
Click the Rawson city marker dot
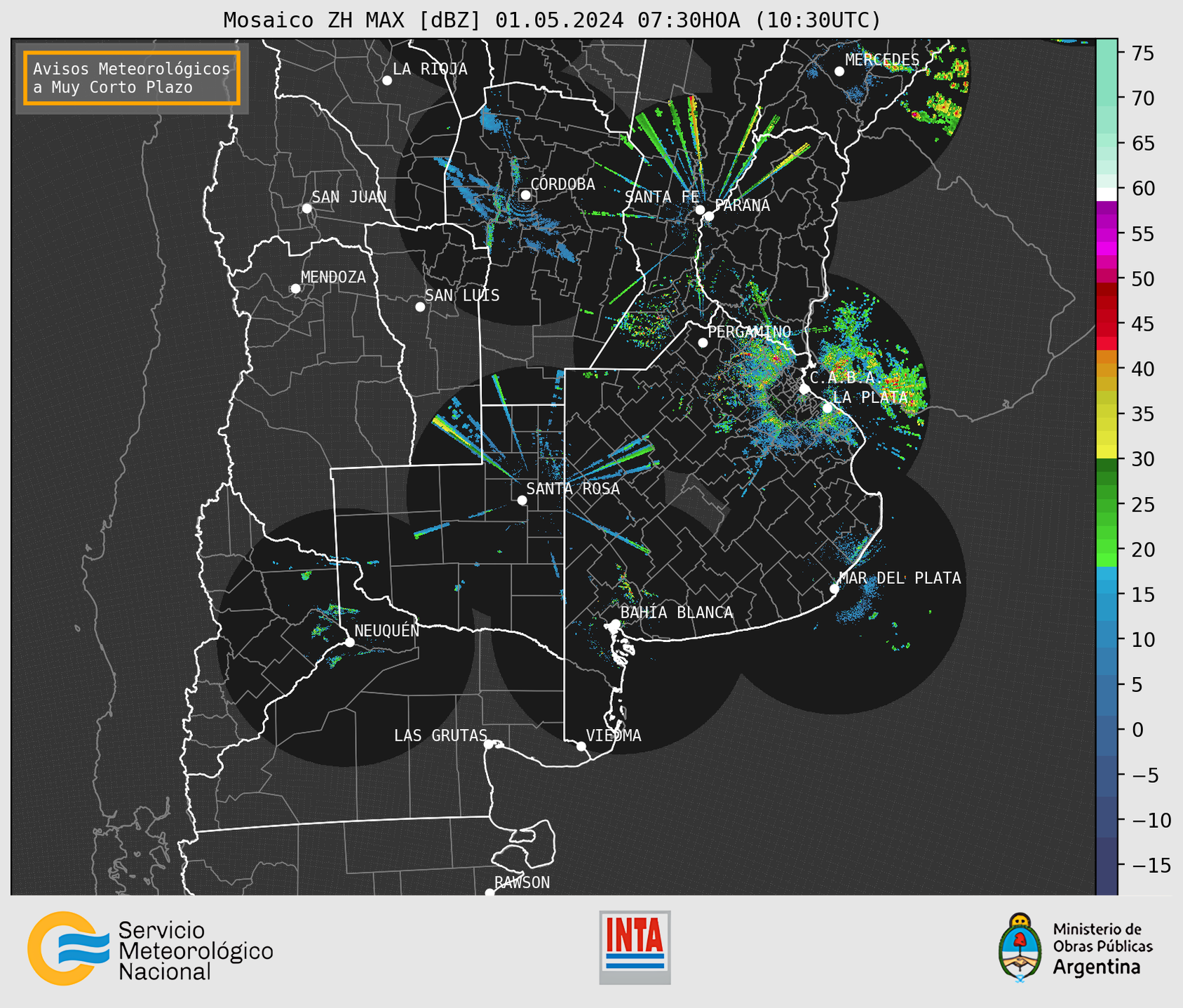(x=489, y=893)
